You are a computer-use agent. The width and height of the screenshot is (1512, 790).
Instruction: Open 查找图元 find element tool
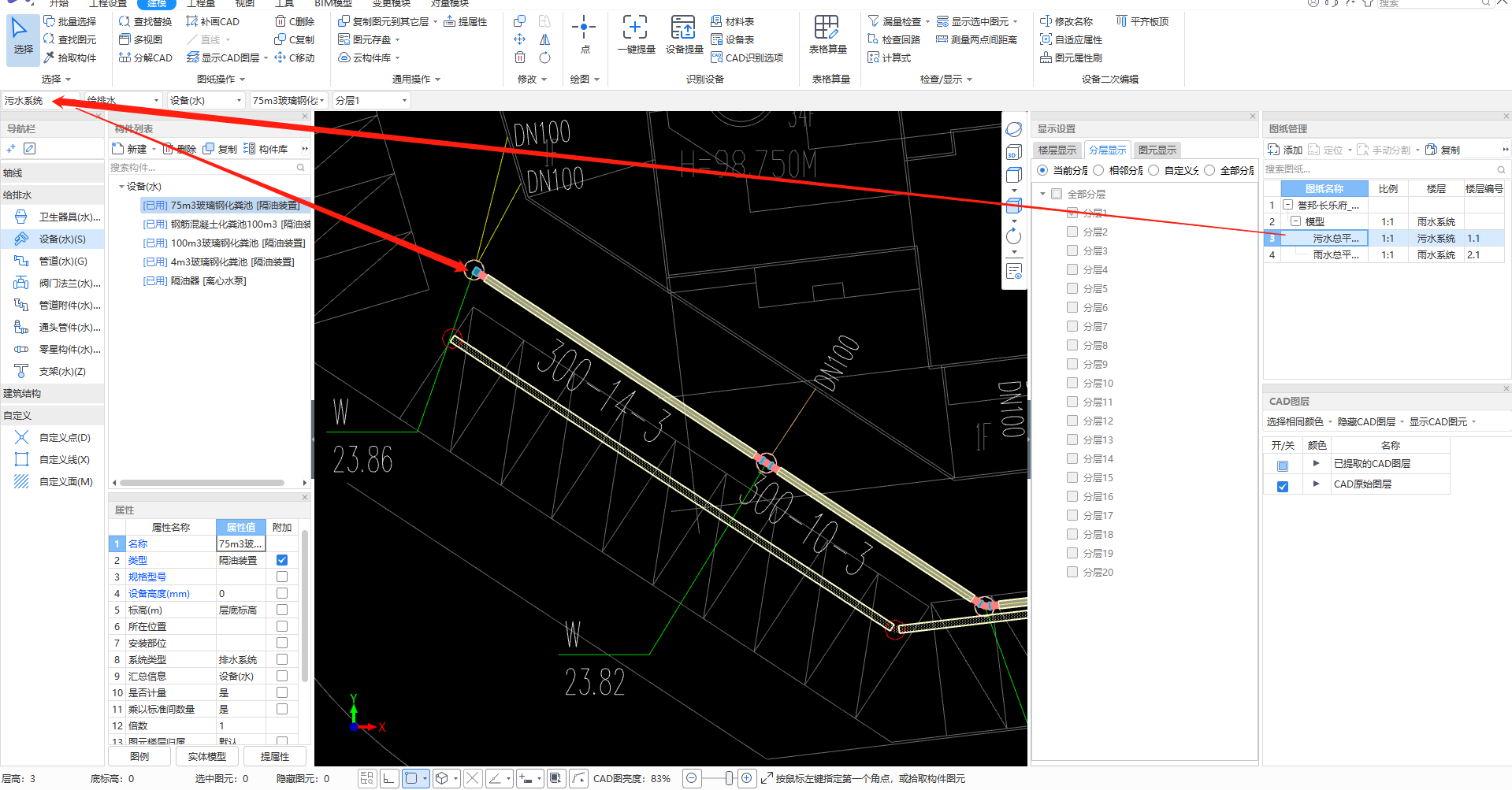click(69, 39)
